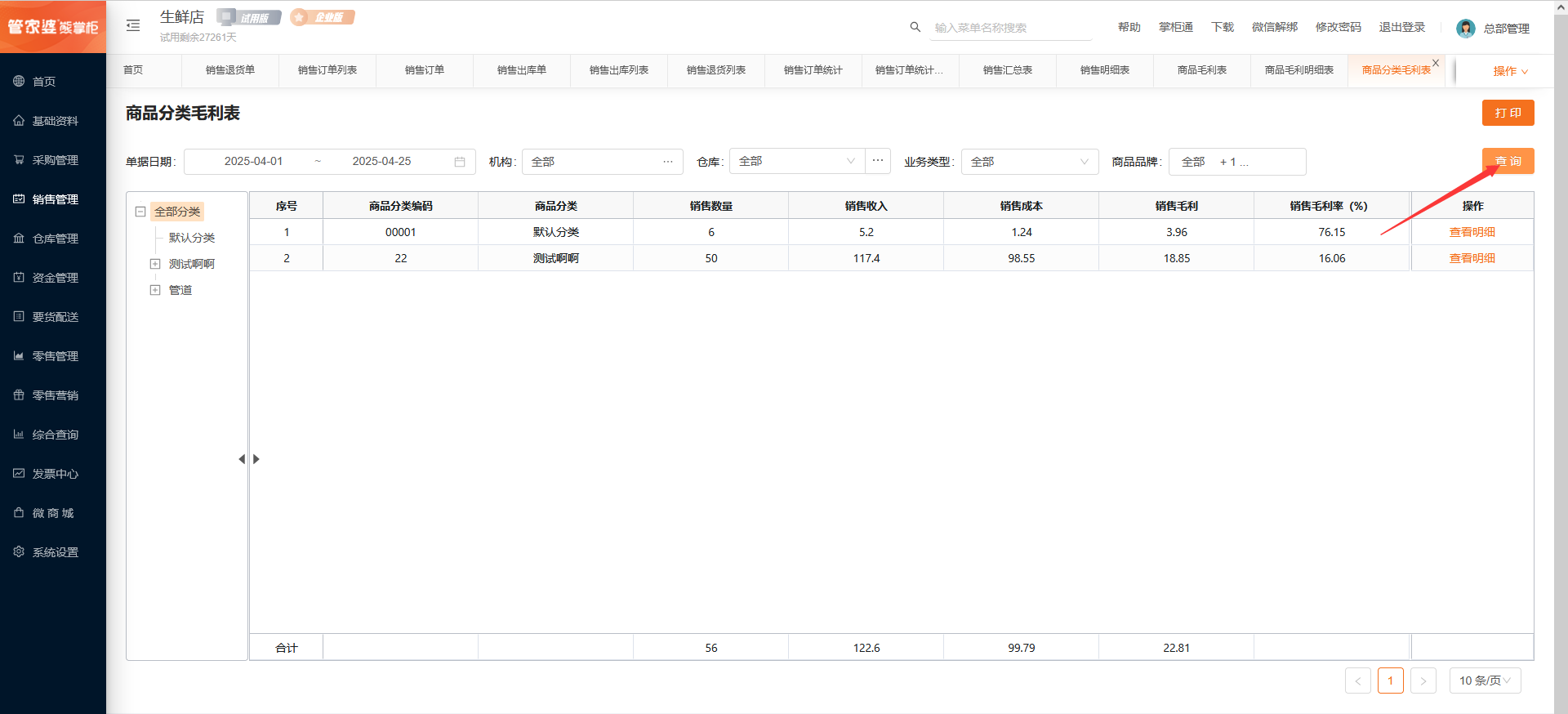Viewport: 1568px width, 714px height.
Task: Click the 下载 link
Action: pos(1223,27)
